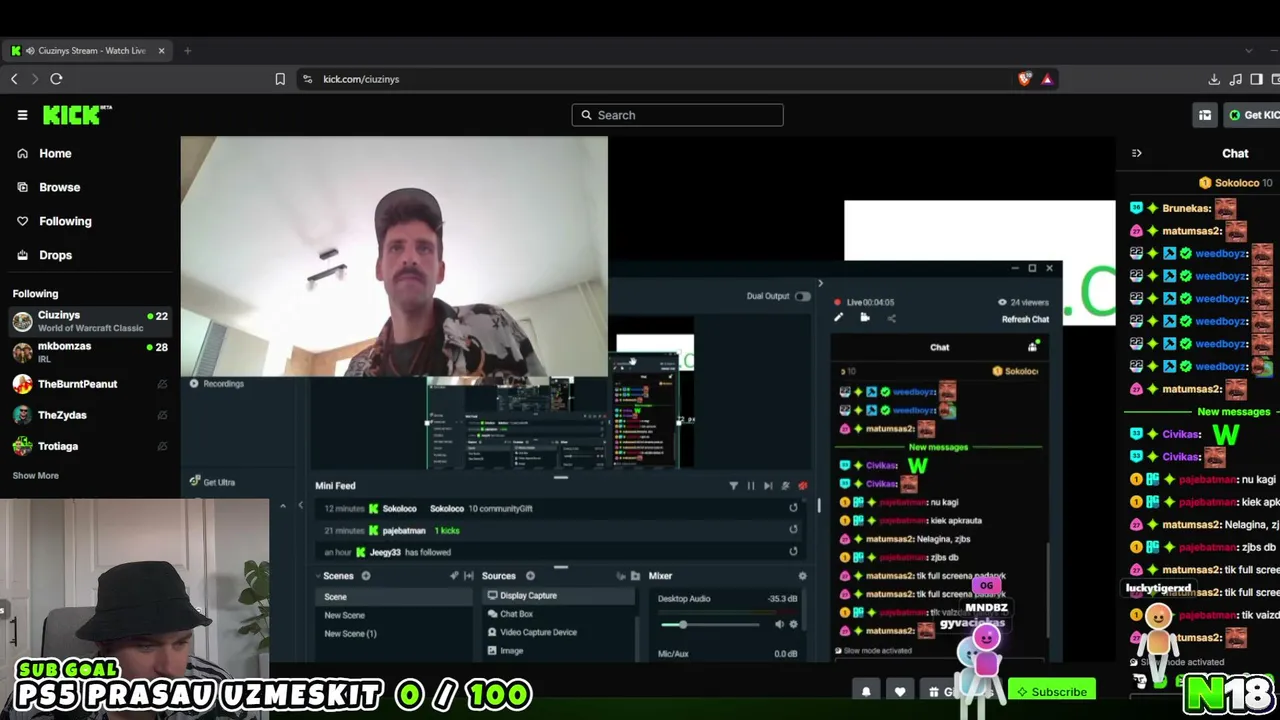Go back in the browser

[14, 79]
